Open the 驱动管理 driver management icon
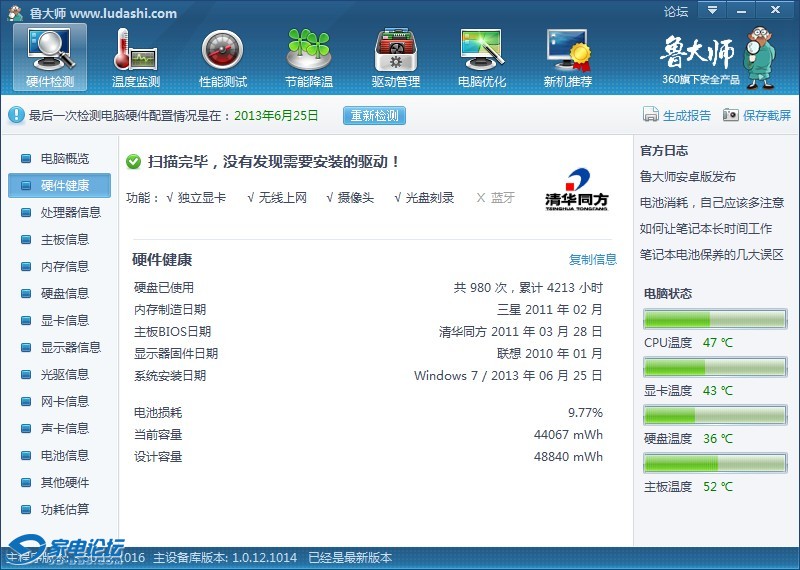 coord(395,50)
